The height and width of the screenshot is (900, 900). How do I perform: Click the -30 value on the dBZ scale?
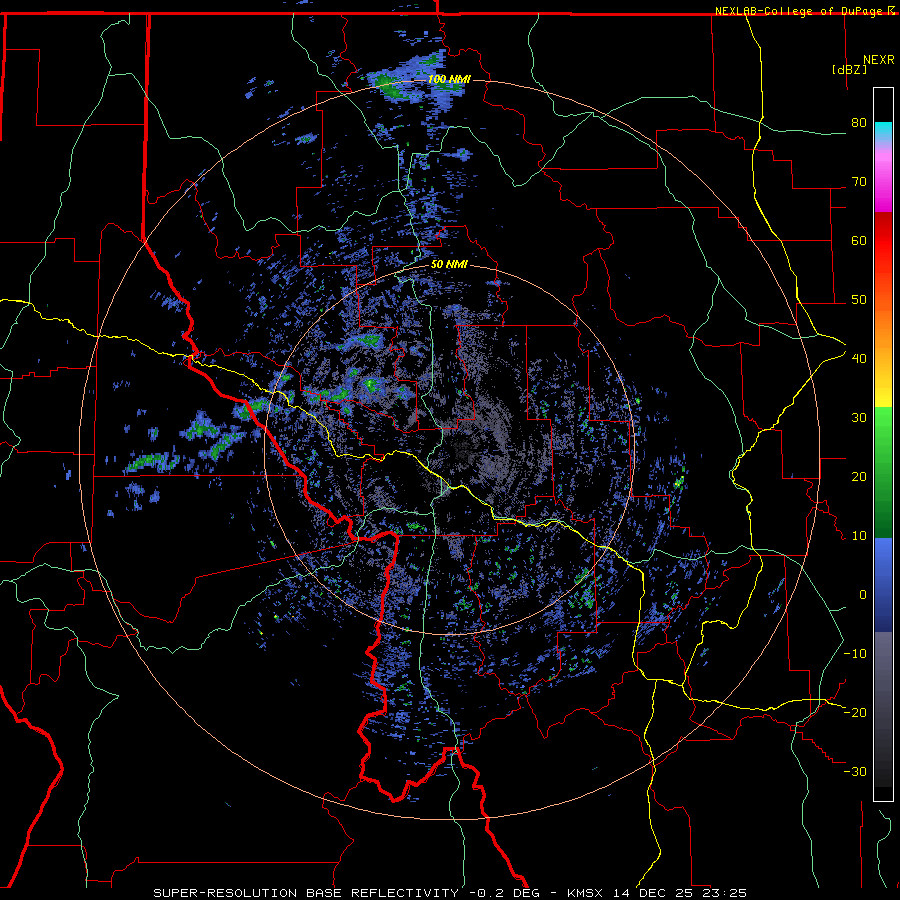pos(855,771)
